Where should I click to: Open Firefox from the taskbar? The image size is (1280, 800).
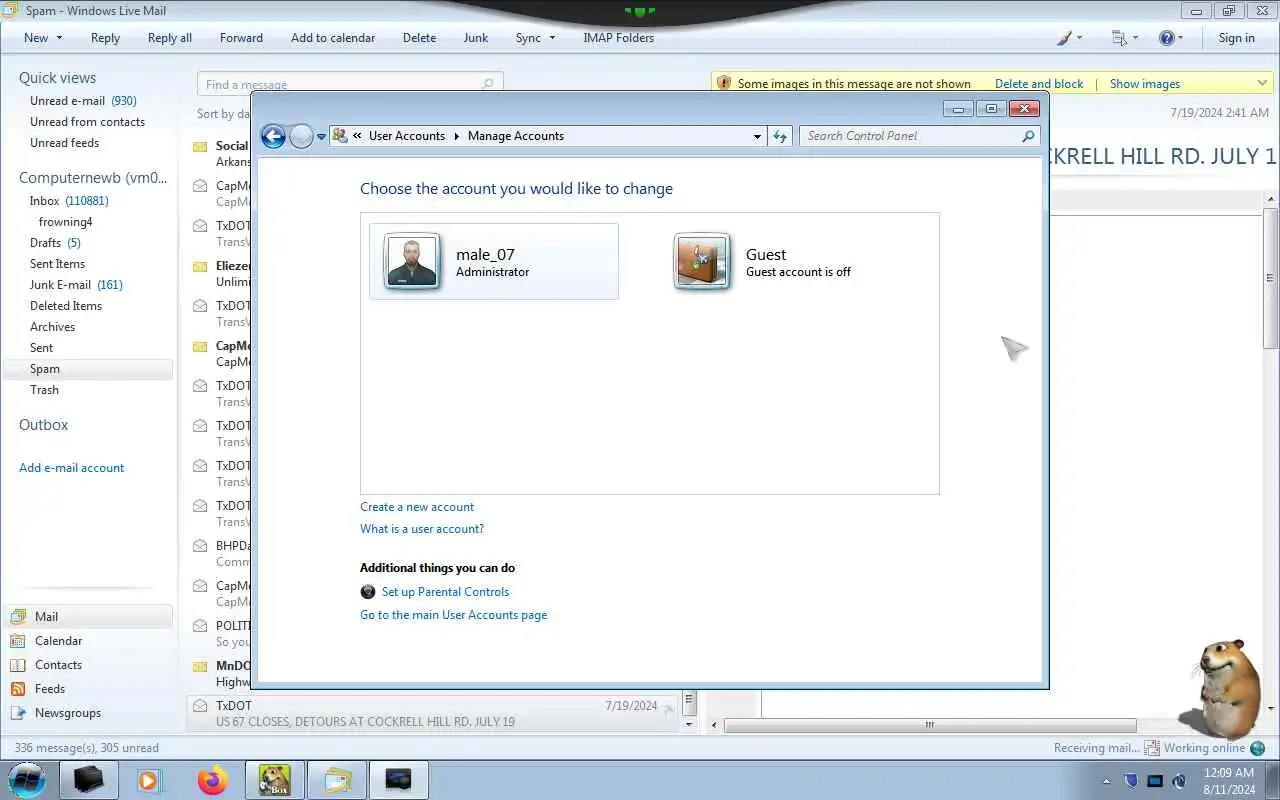tap(212, 780)
